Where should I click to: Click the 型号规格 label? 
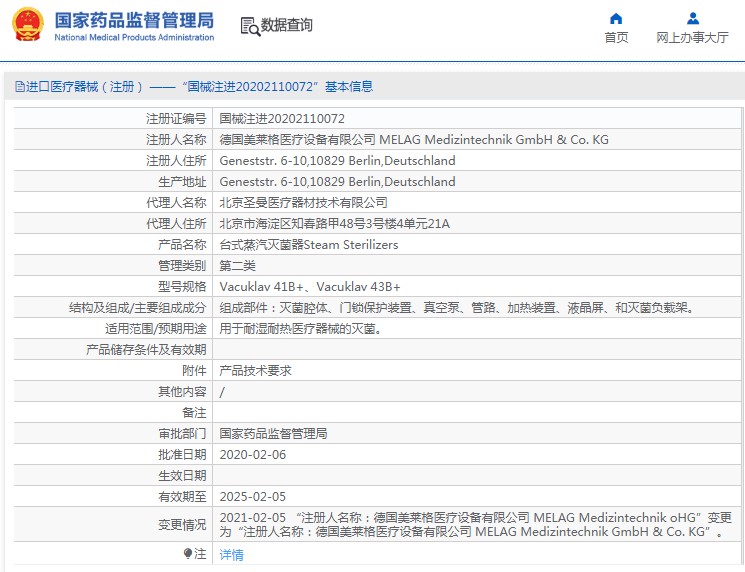182,287
